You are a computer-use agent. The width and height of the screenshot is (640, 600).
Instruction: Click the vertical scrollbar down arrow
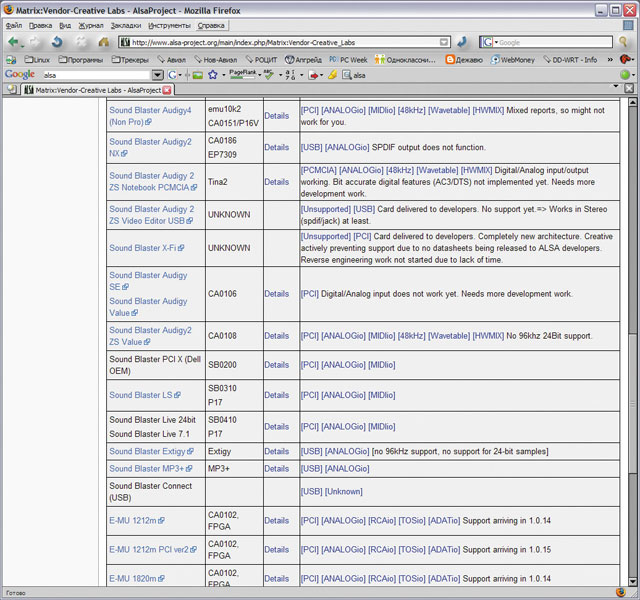(632, 582)
